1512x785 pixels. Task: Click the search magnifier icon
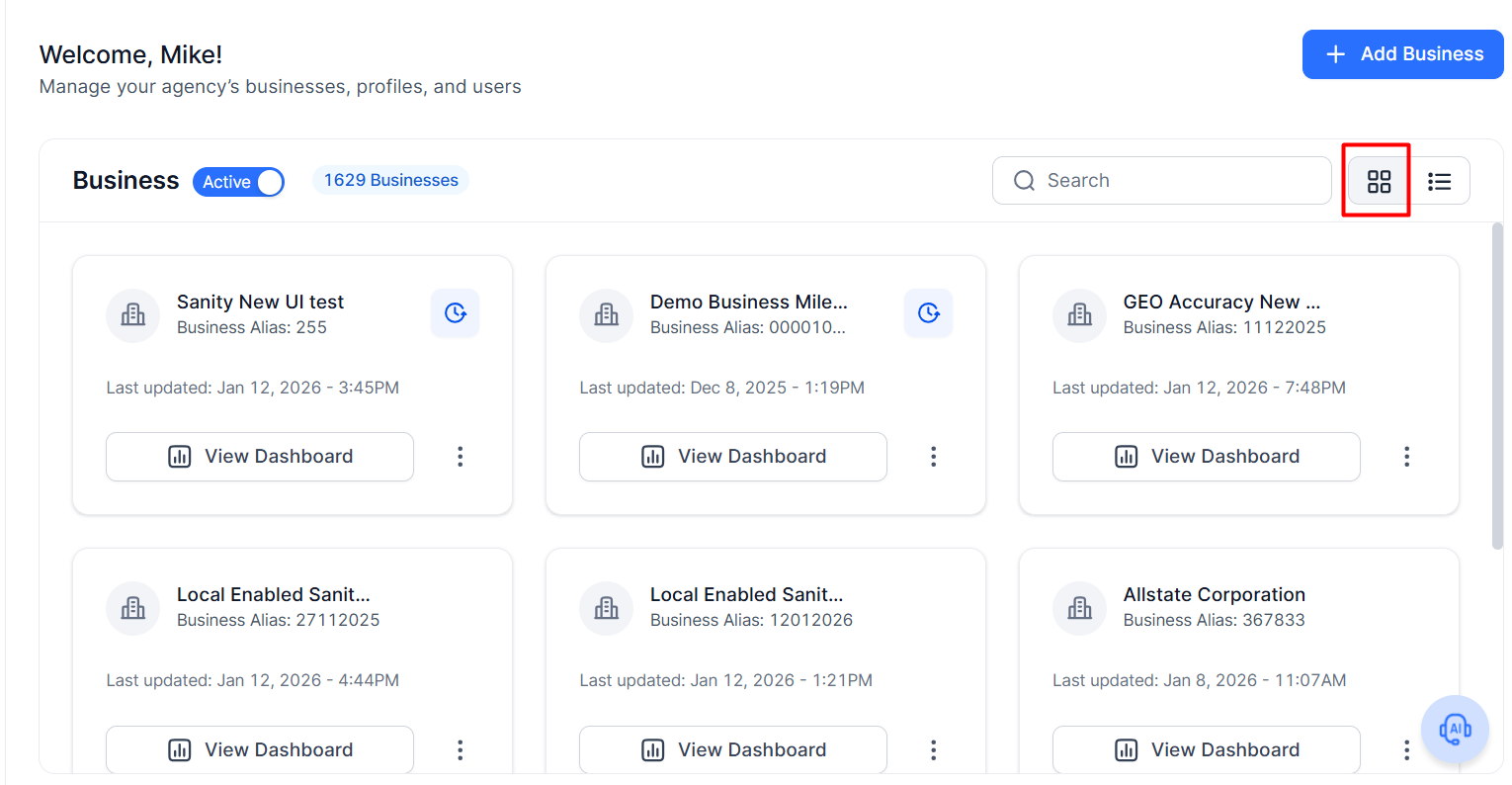(x=1025, y=181)
